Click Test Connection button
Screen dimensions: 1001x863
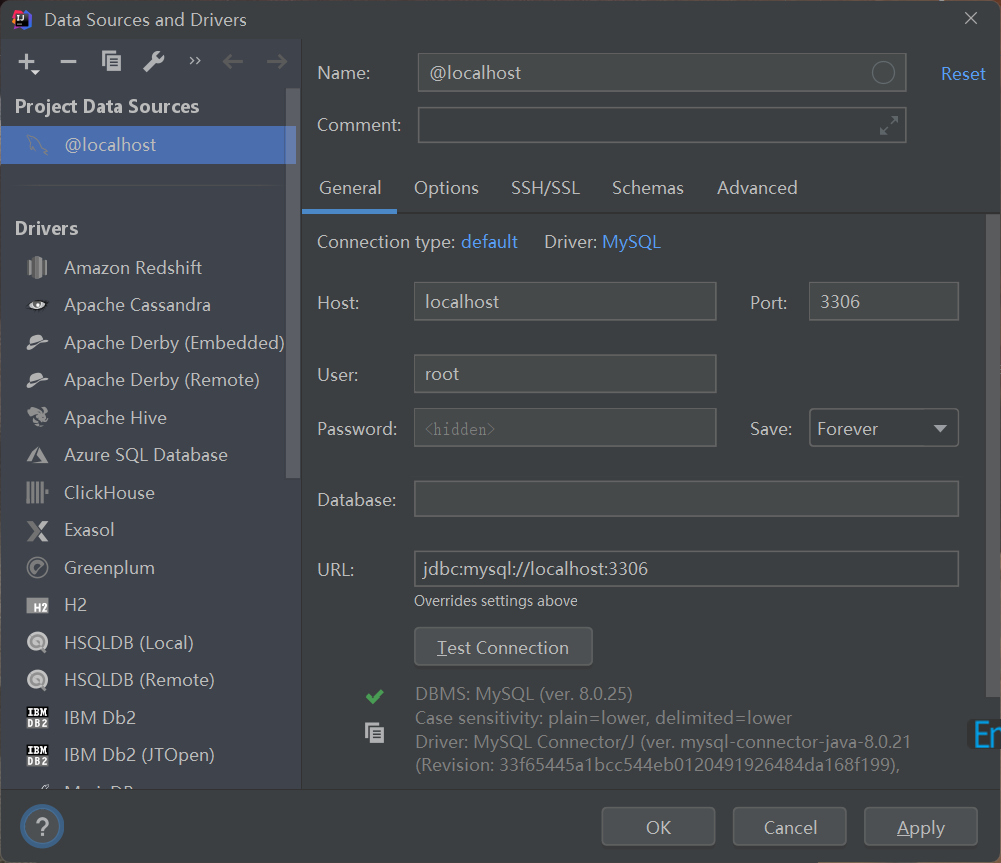click(503, 647)
